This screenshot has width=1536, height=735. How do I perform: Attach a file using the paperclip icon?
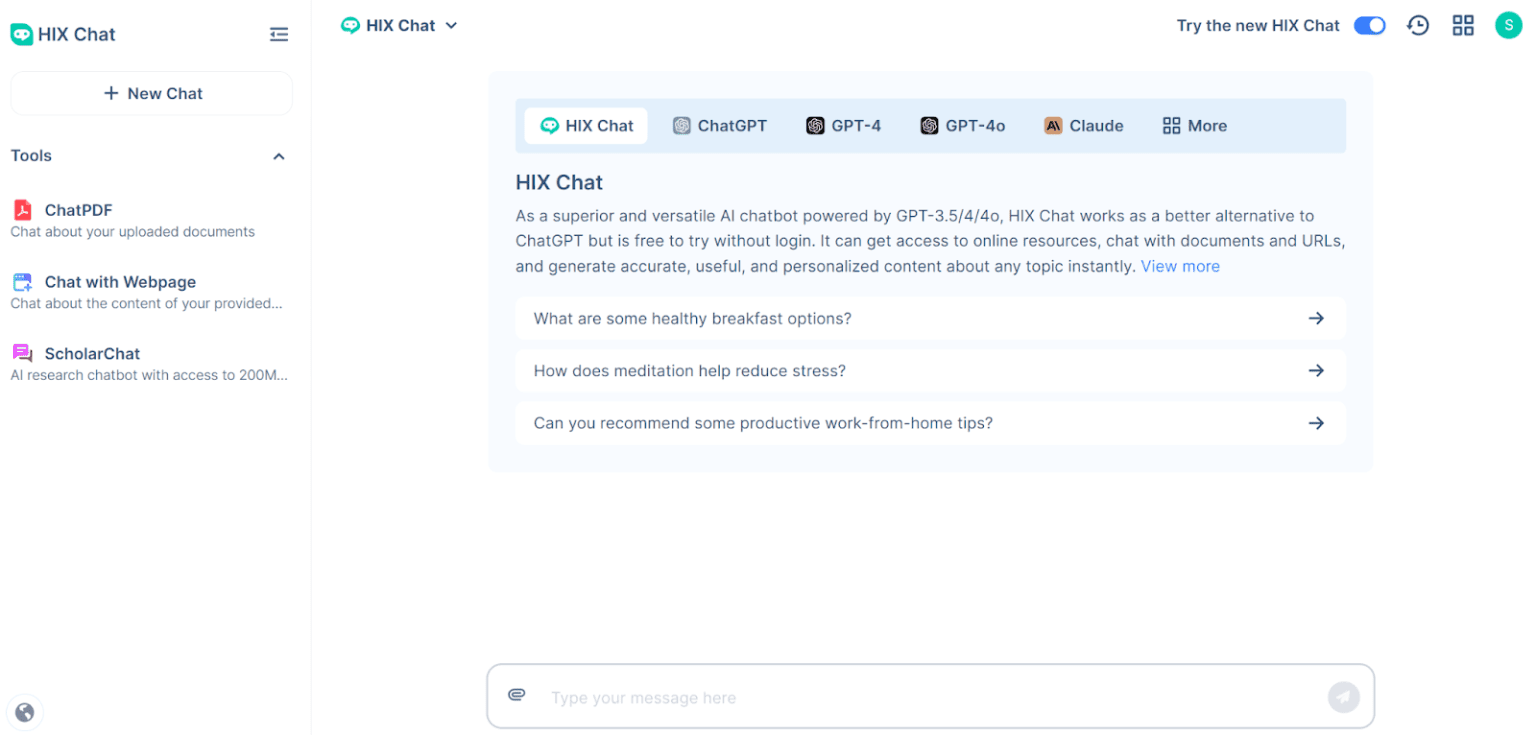pyautogui.click(x=517, y=694)
